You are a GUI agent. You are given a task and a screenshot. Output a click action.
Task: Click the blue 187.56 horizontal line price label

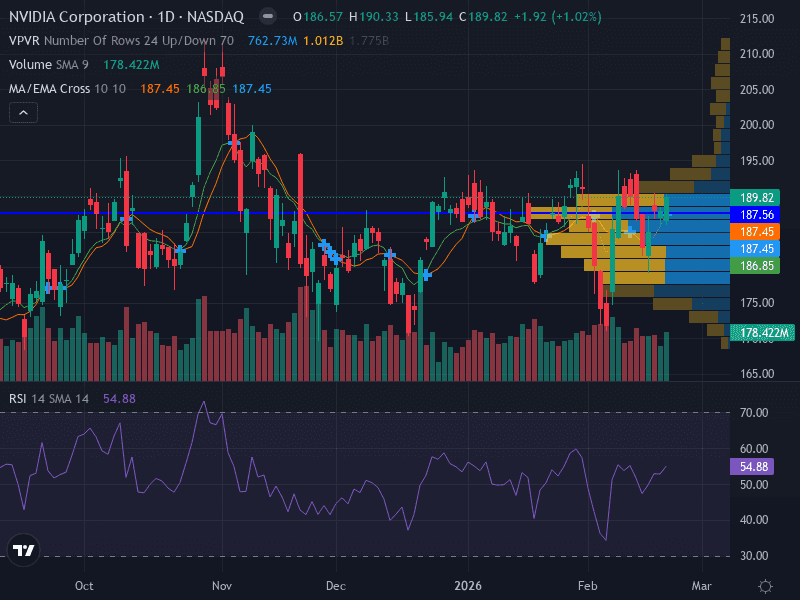click(x=756, y=215)
